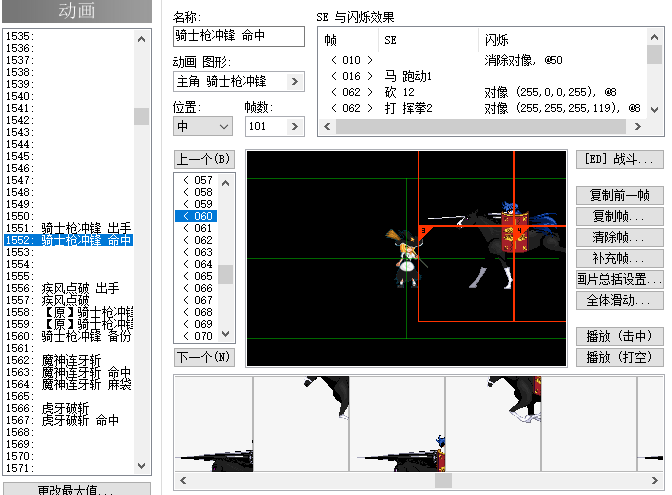The image size is (672, 495).
Task: Click frame list scroll down arrow
Action: pos(226,333)
